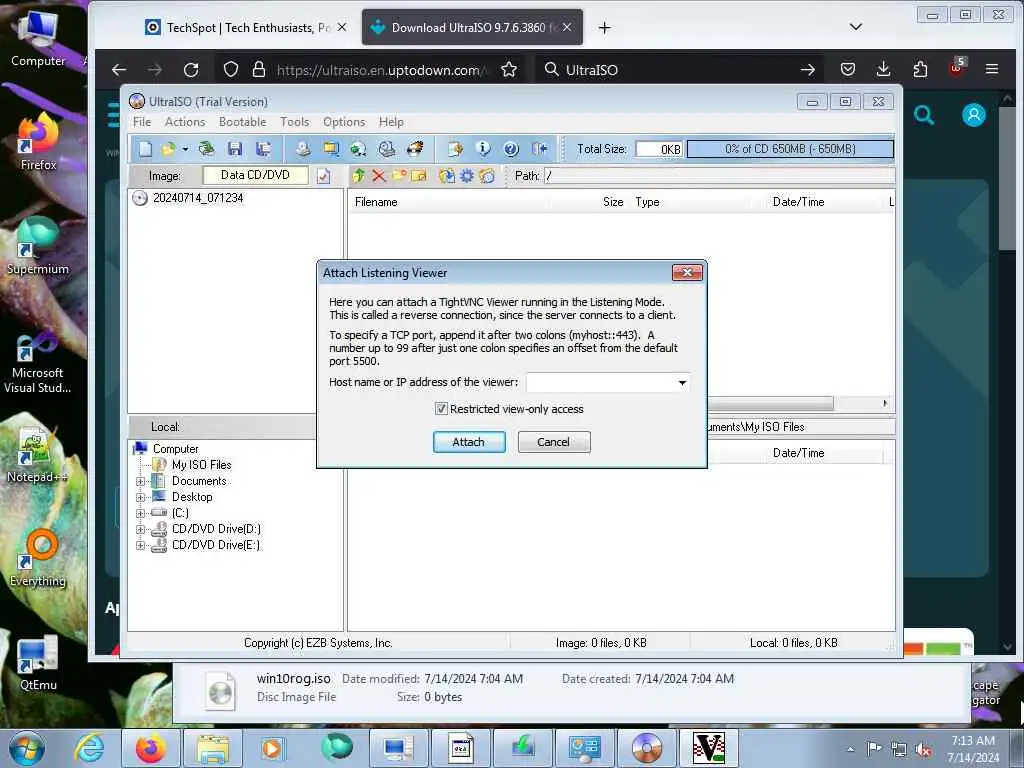
Task: Click the red X delete icon
Action: pos(379,176)
